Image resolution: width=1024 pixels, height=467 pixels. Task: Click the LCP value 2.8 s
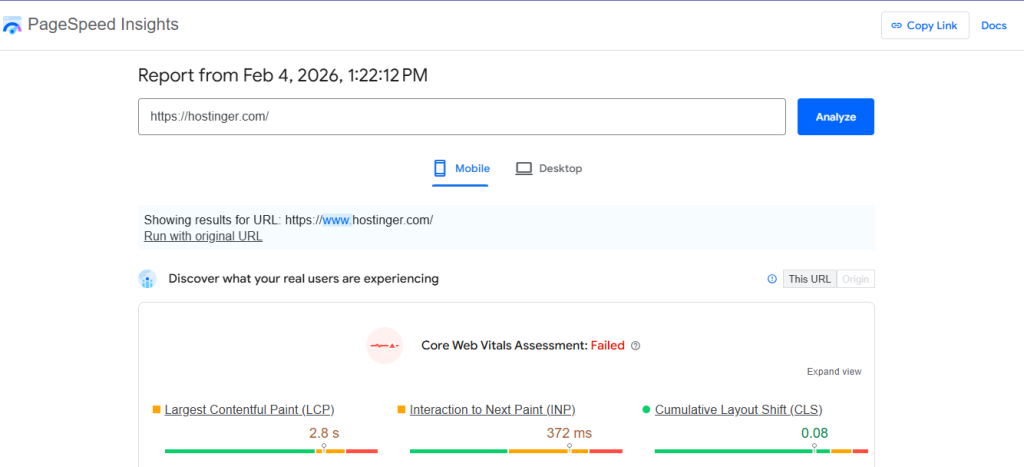pos(324,433)
